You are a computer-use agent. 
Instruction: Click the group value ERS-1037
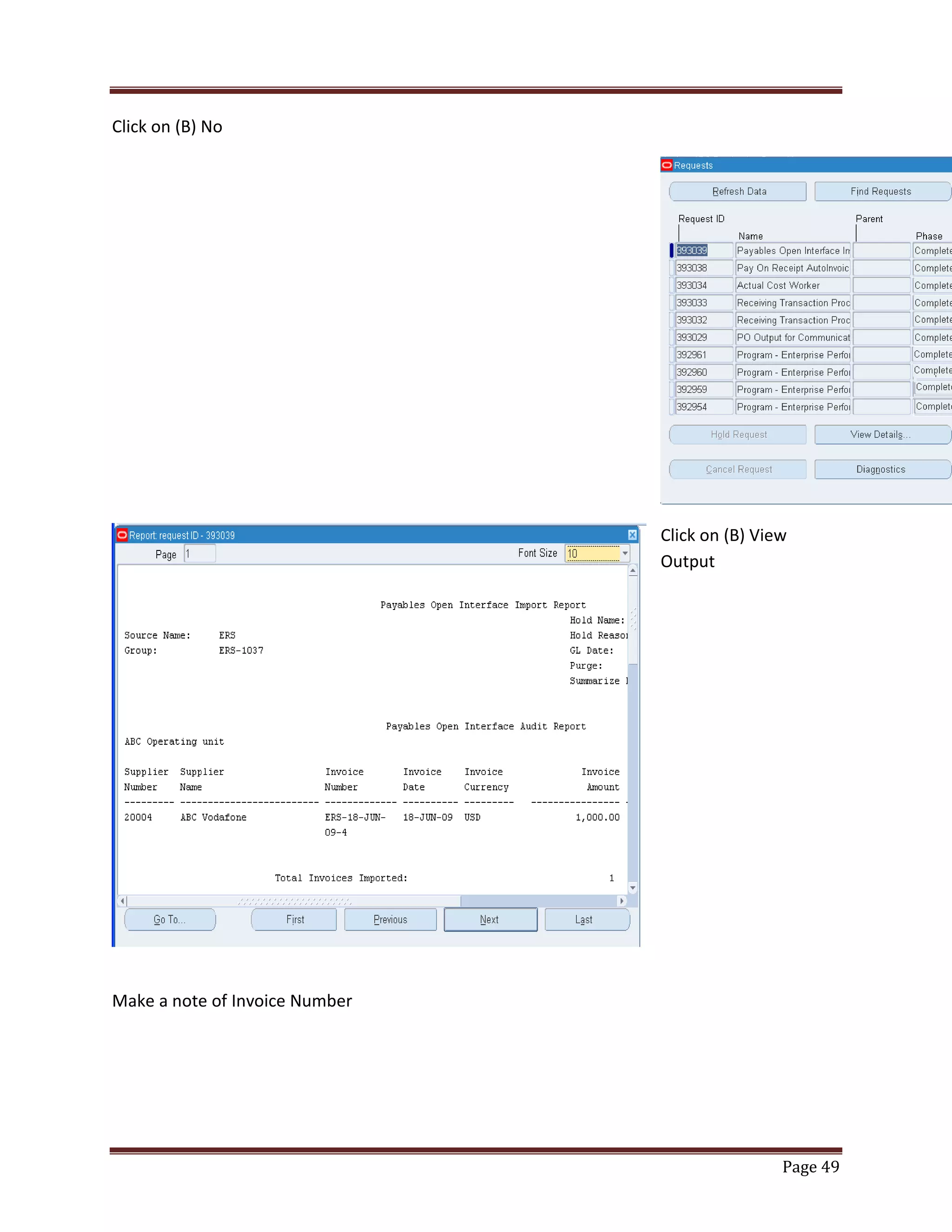(241, 650)
